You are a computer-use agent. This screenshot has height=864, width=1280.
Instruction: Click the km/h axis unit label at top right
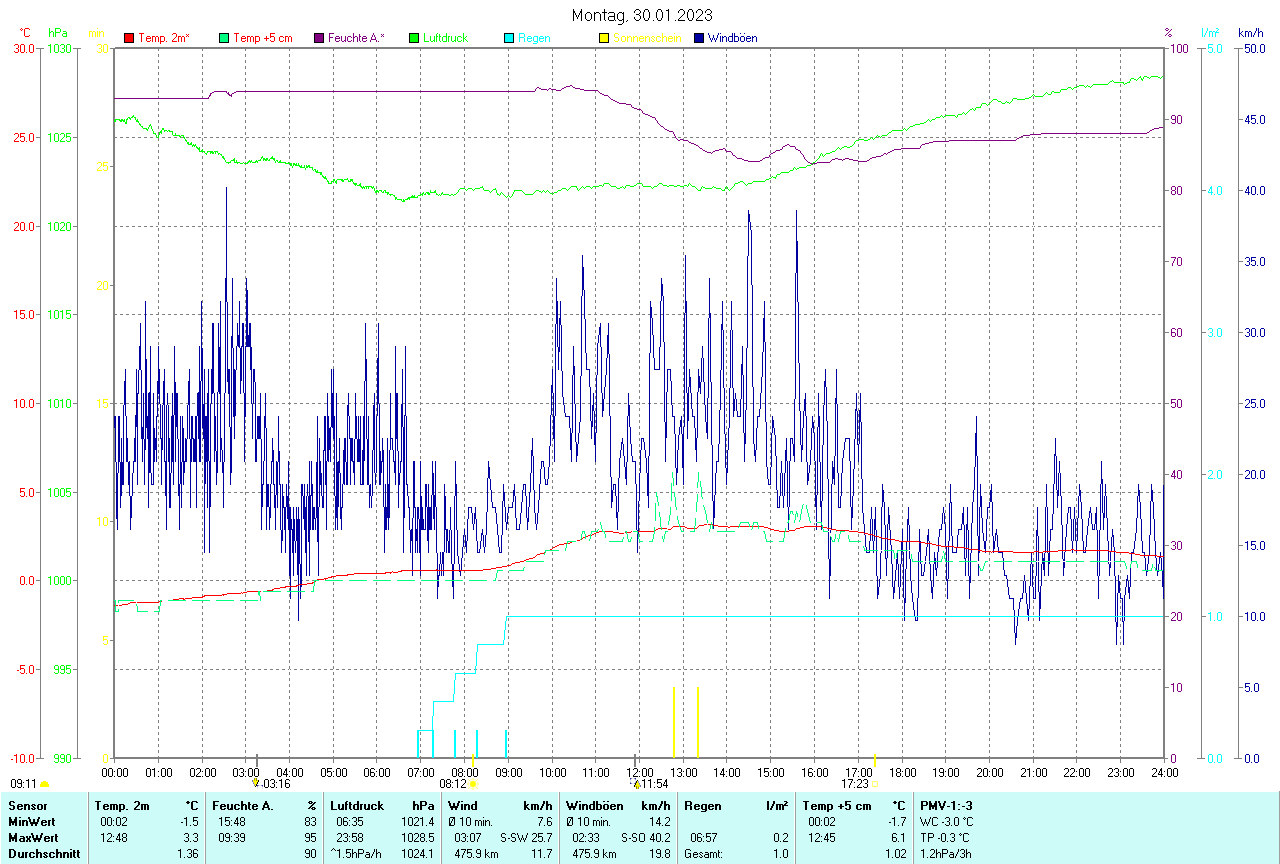click(x=1251, y=33)
